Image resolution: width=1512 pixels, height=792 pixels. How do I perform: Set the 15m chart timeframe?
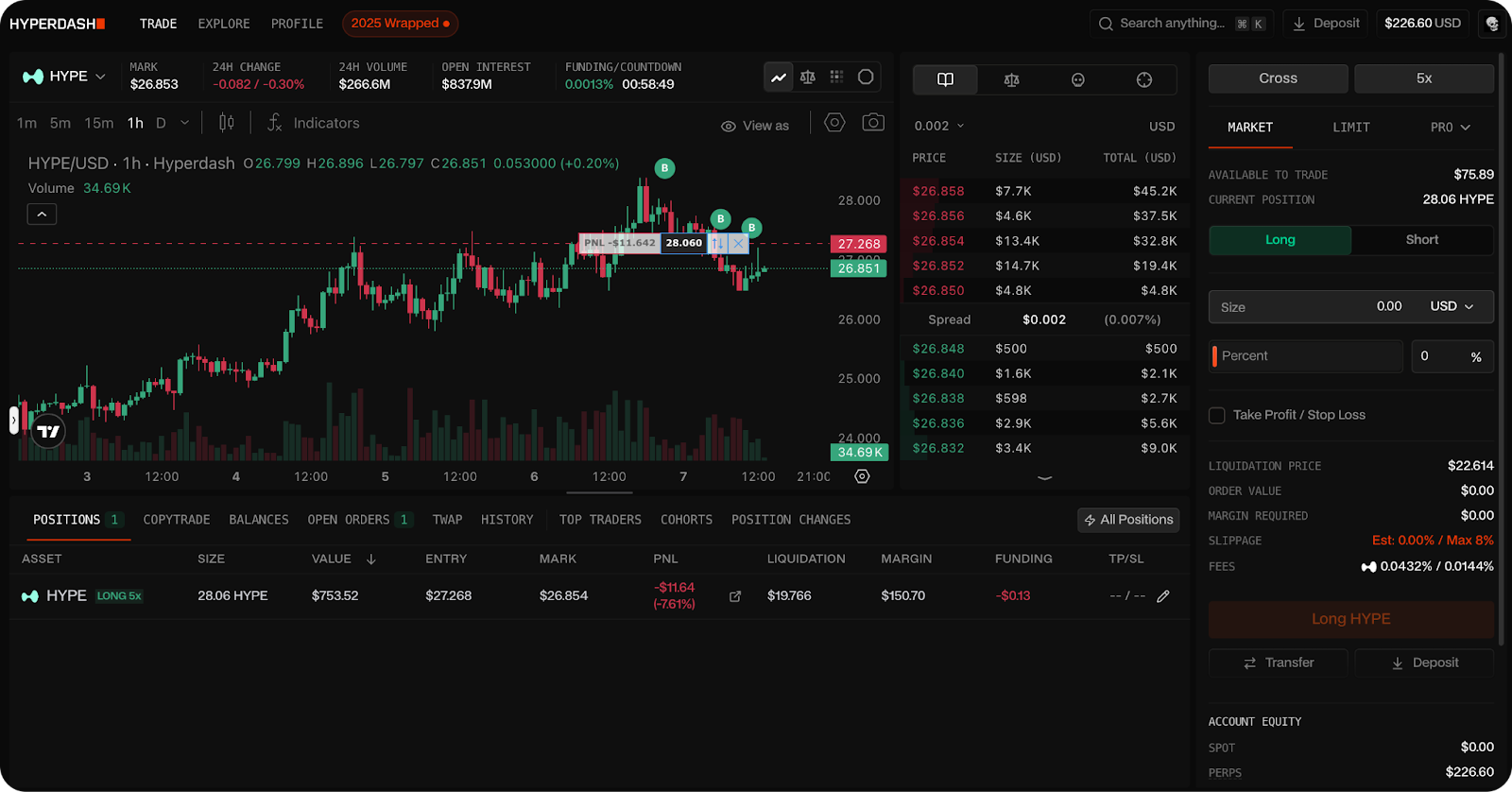click(x=99, y=123)
